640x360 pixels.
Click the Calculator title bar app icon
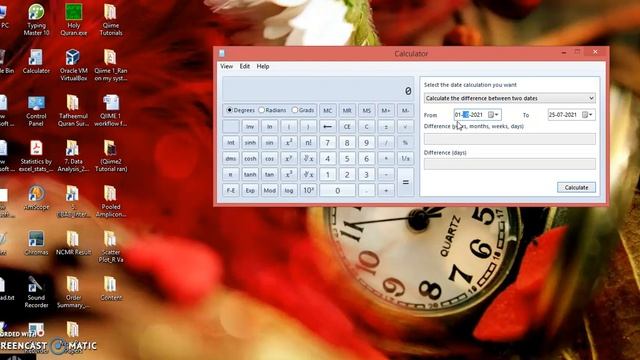pos(222,53)
